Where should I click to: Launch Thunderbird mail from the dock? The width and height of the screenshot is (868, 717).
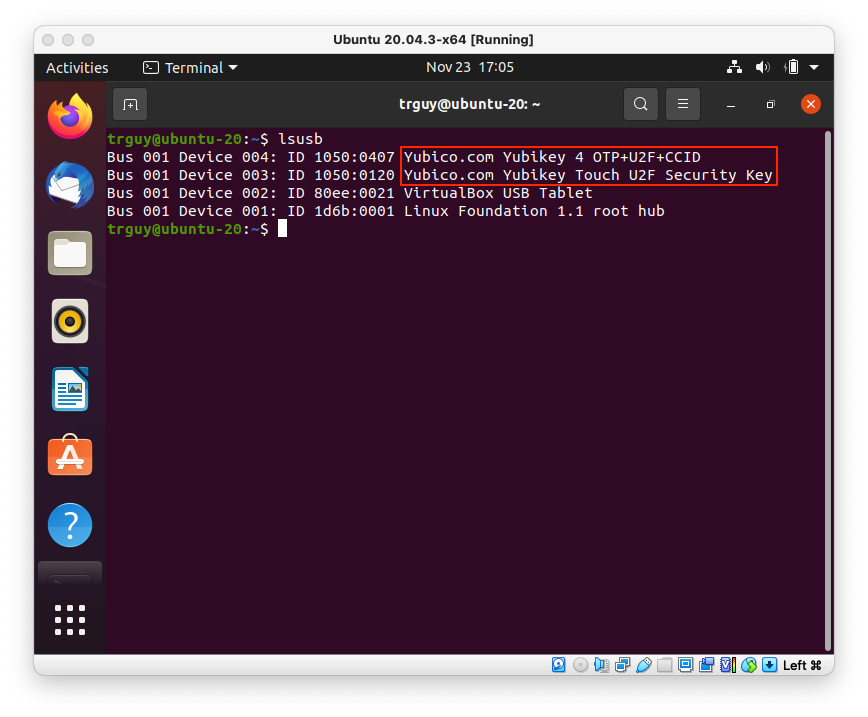point(70,185)
